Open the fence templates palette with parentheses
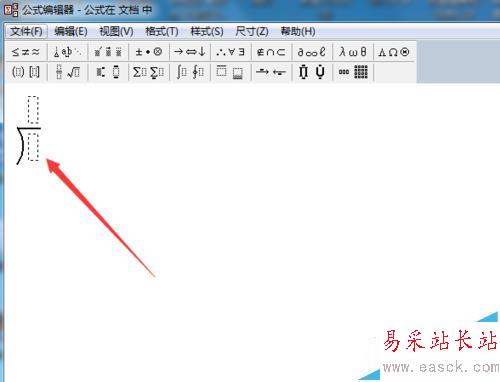 coord(26,72)
